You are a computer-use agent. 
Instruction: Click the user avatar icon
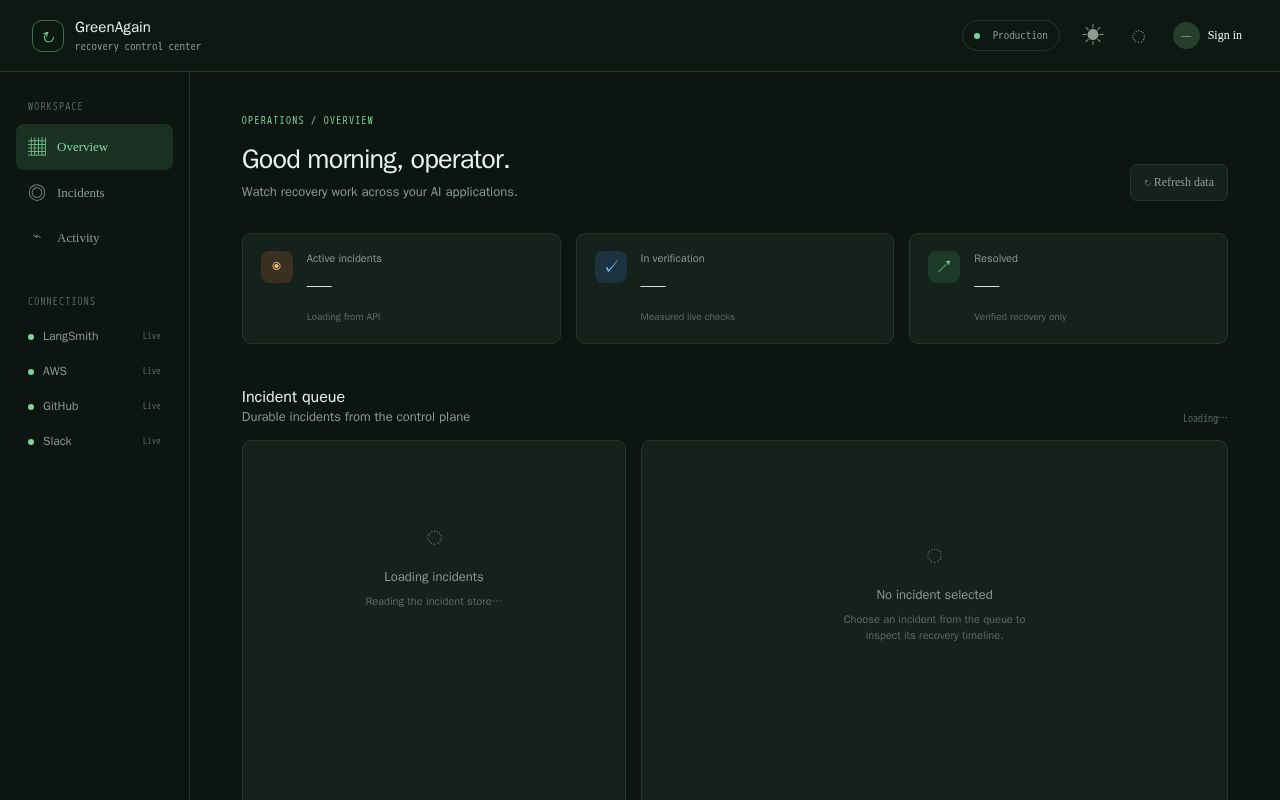pyautogui.click(x=1186, y=36)
